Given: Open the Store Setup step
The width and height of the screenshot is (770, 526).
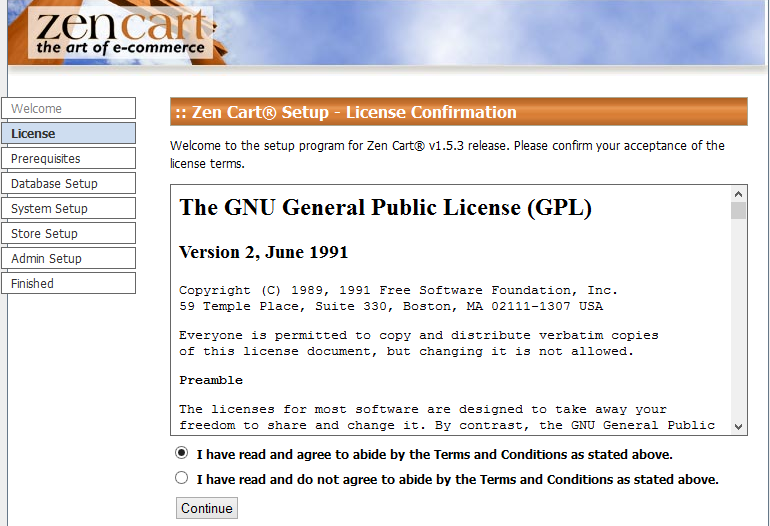Looking at the screenshot, I should pos(69,233).
